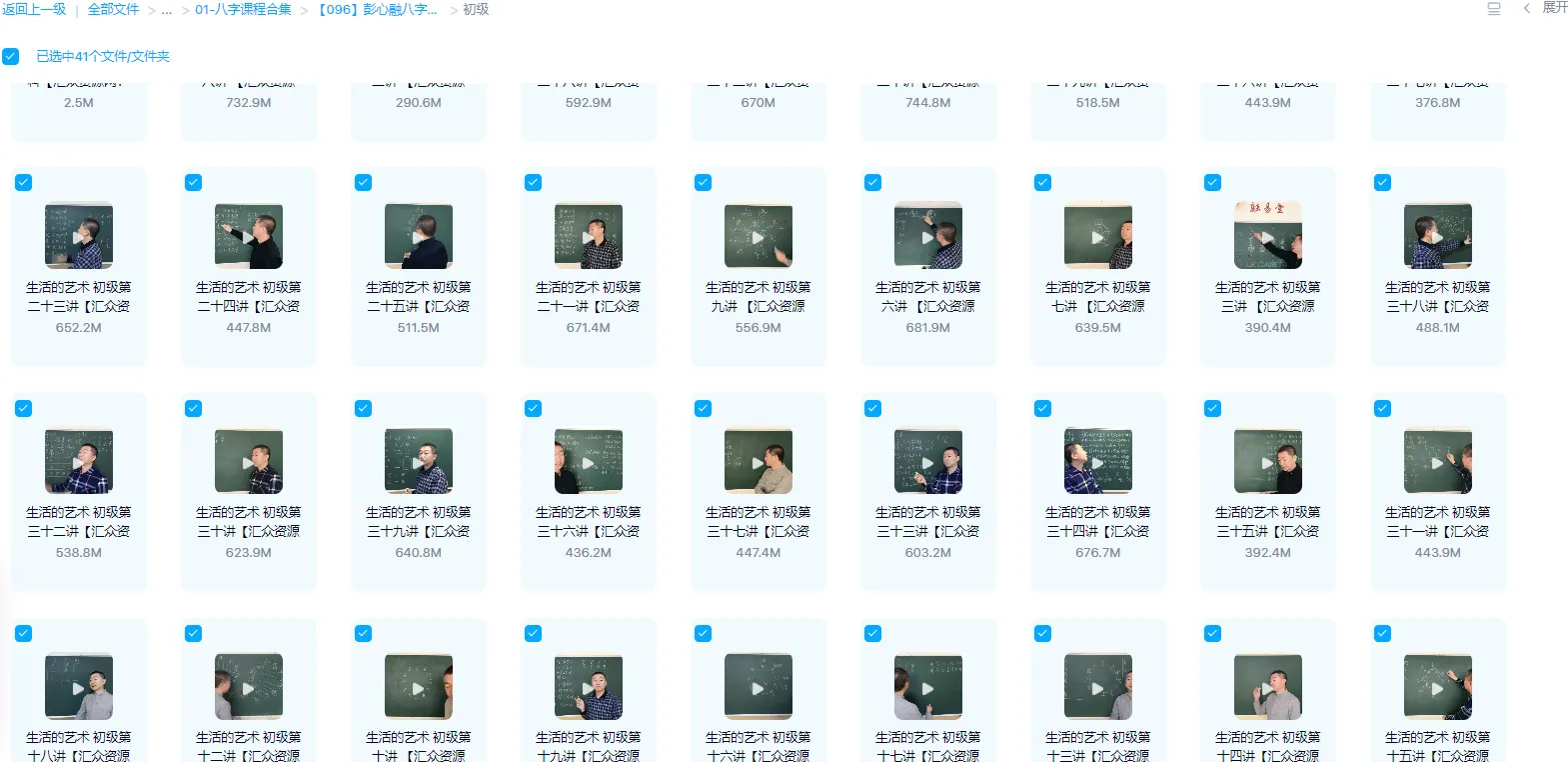The width and height of the screenshot is (1568, 762).
Task: Deselect the 二十五讲 file checkbox
Action: 363,182
